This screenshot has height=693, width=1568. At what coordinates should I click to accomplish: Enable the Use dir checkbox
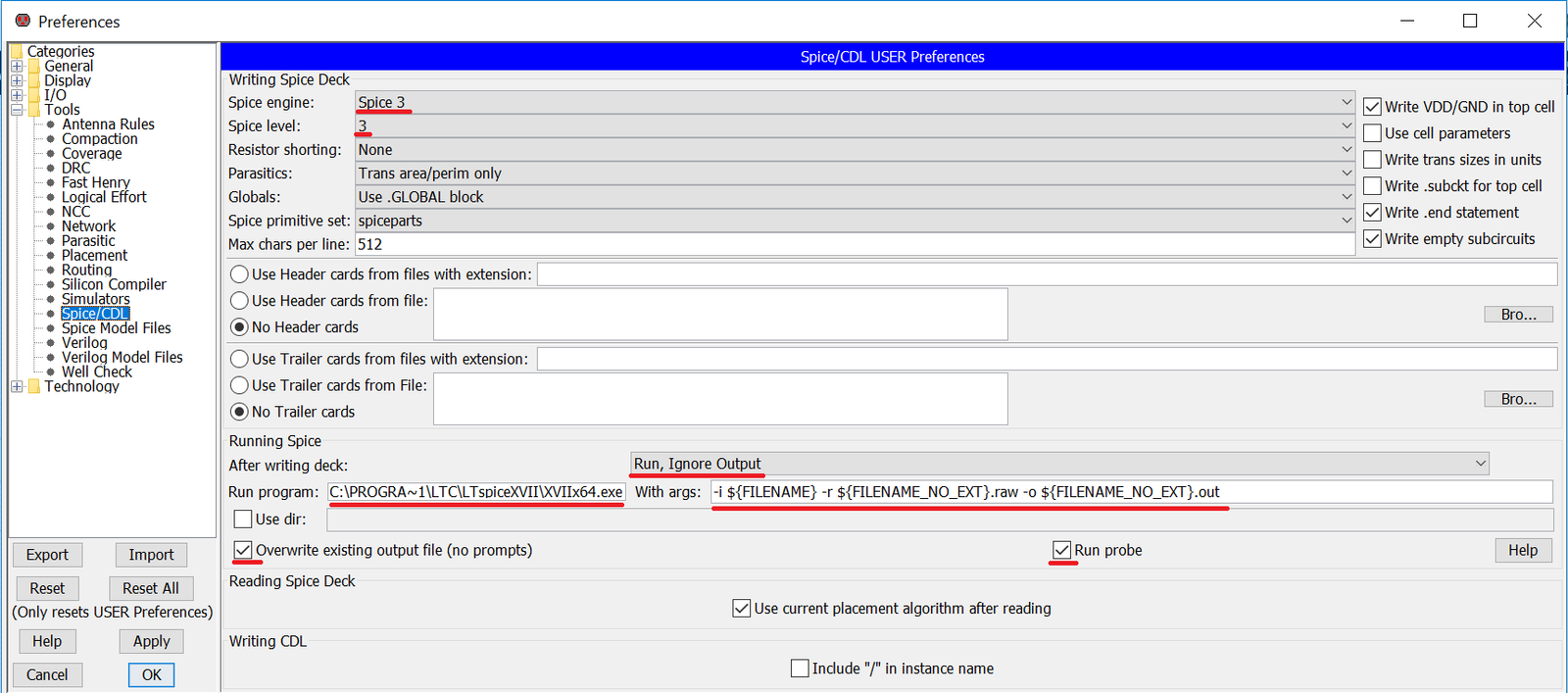click(x=243, y=520)
